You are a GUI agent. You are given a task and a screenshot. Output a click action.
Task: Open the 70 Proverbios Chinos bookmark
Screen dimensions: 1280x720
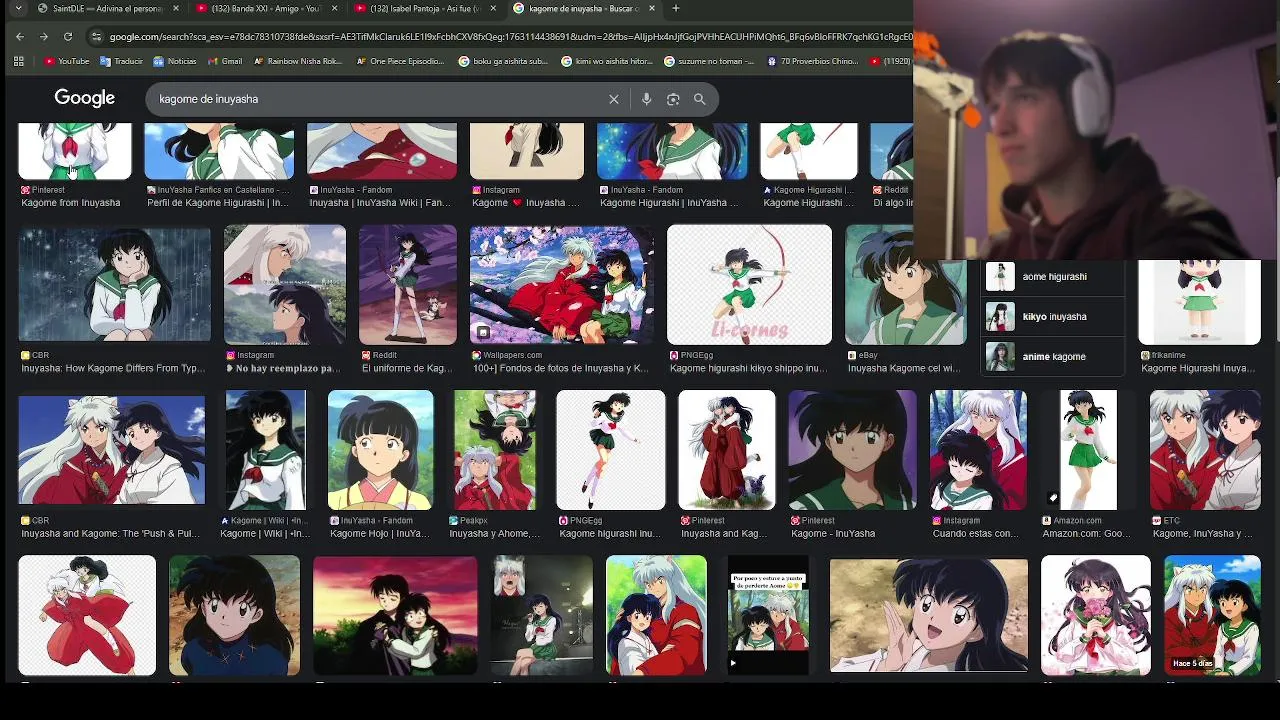tap(812, 61)
